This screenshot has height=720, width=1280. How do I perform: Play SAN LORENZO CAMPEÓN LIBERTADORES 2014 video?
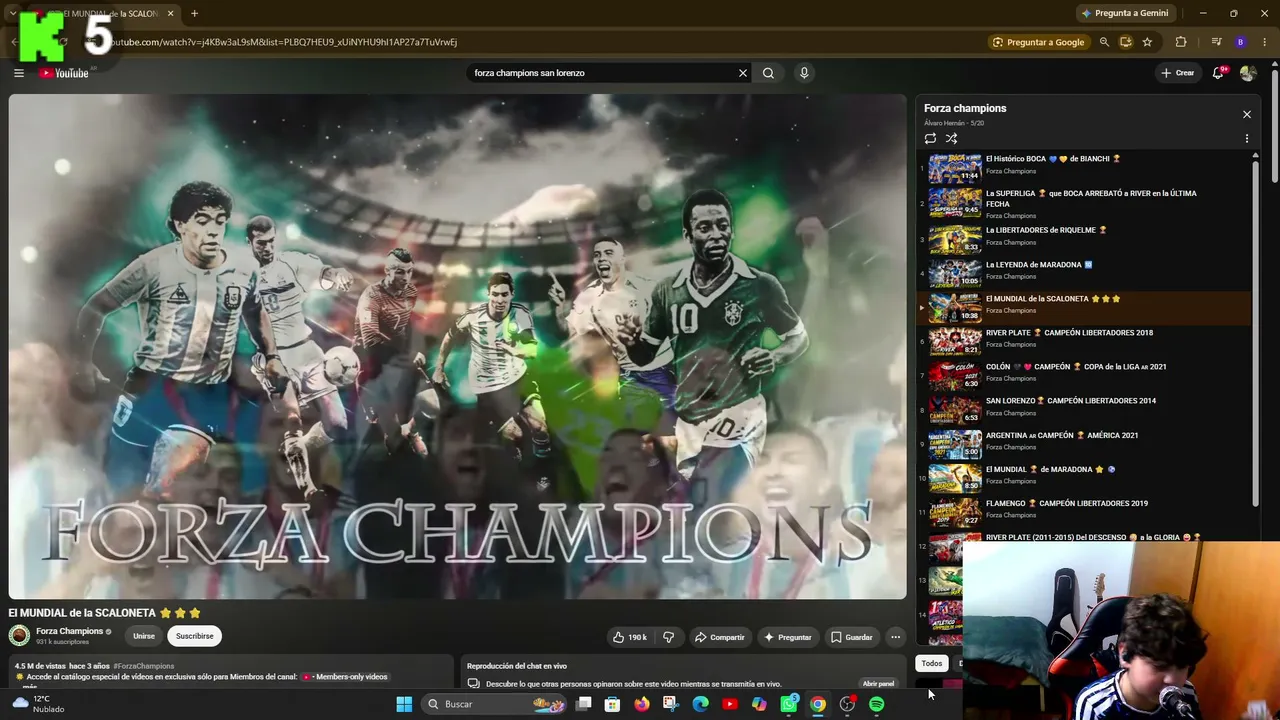(1083, 409)
